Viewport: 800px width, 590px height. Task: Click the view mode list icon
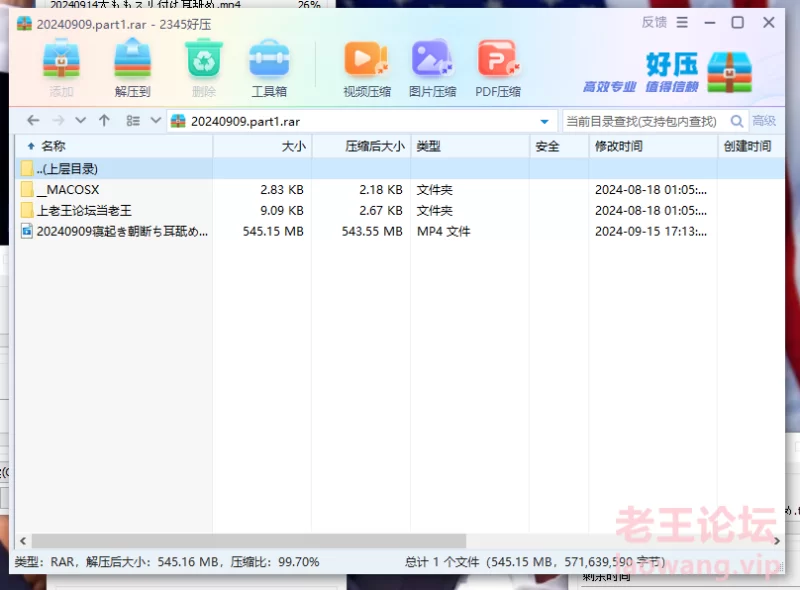(133, 121)
